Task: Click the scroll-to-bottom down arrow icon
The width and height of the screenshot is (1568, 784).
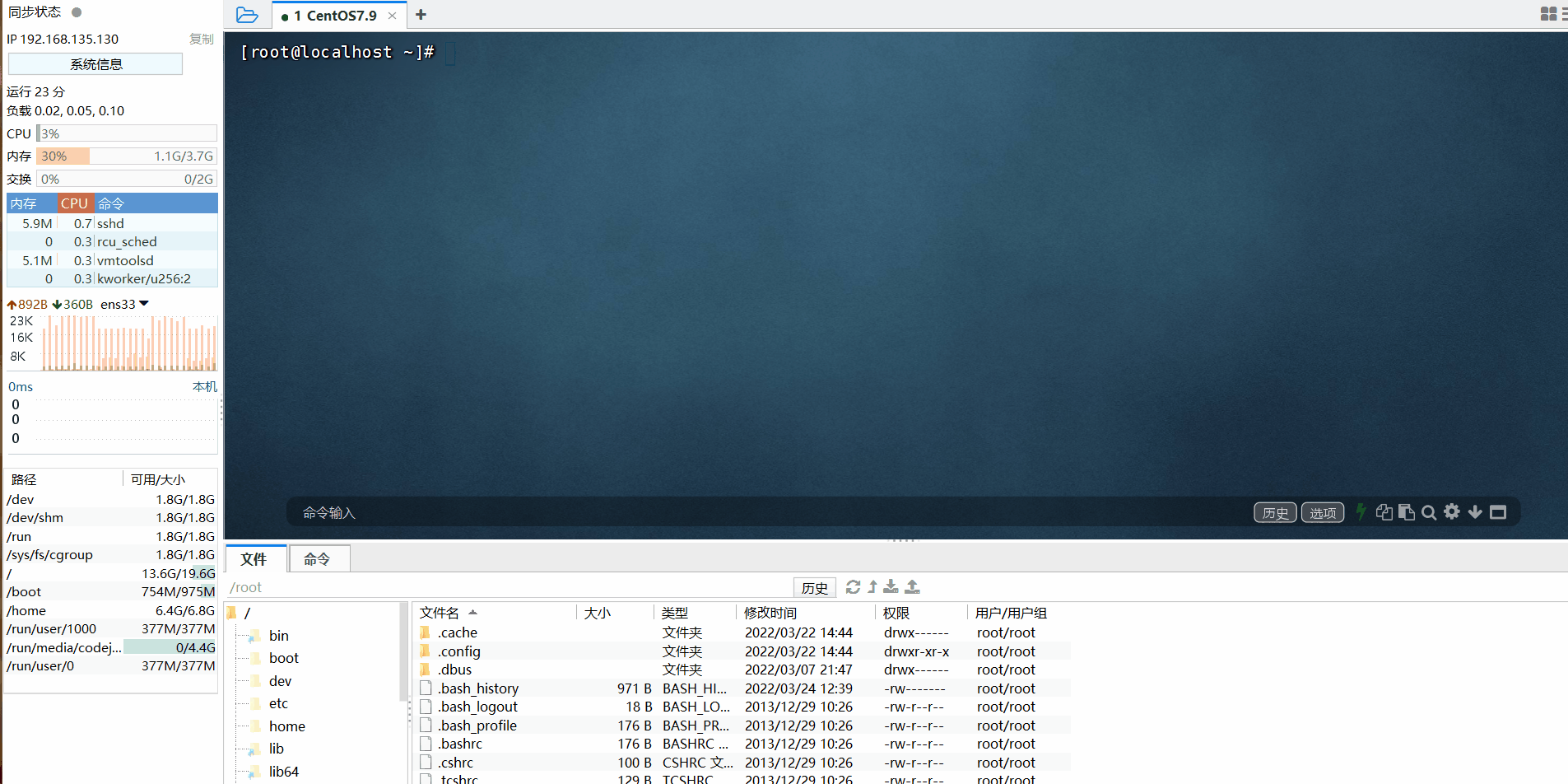Action: pyautogui.click(x=1475, y=512)
